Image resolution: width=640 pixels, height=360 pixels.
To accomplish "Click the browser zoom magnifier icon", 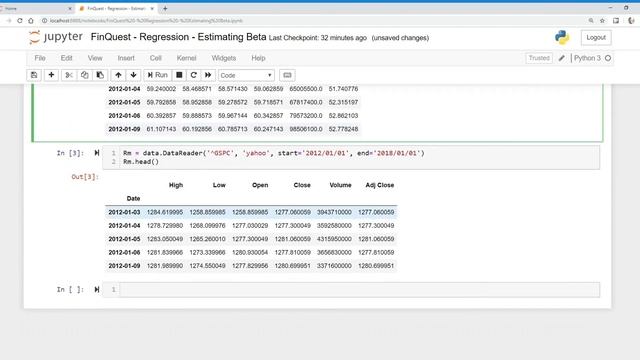I will coord(591,20).
